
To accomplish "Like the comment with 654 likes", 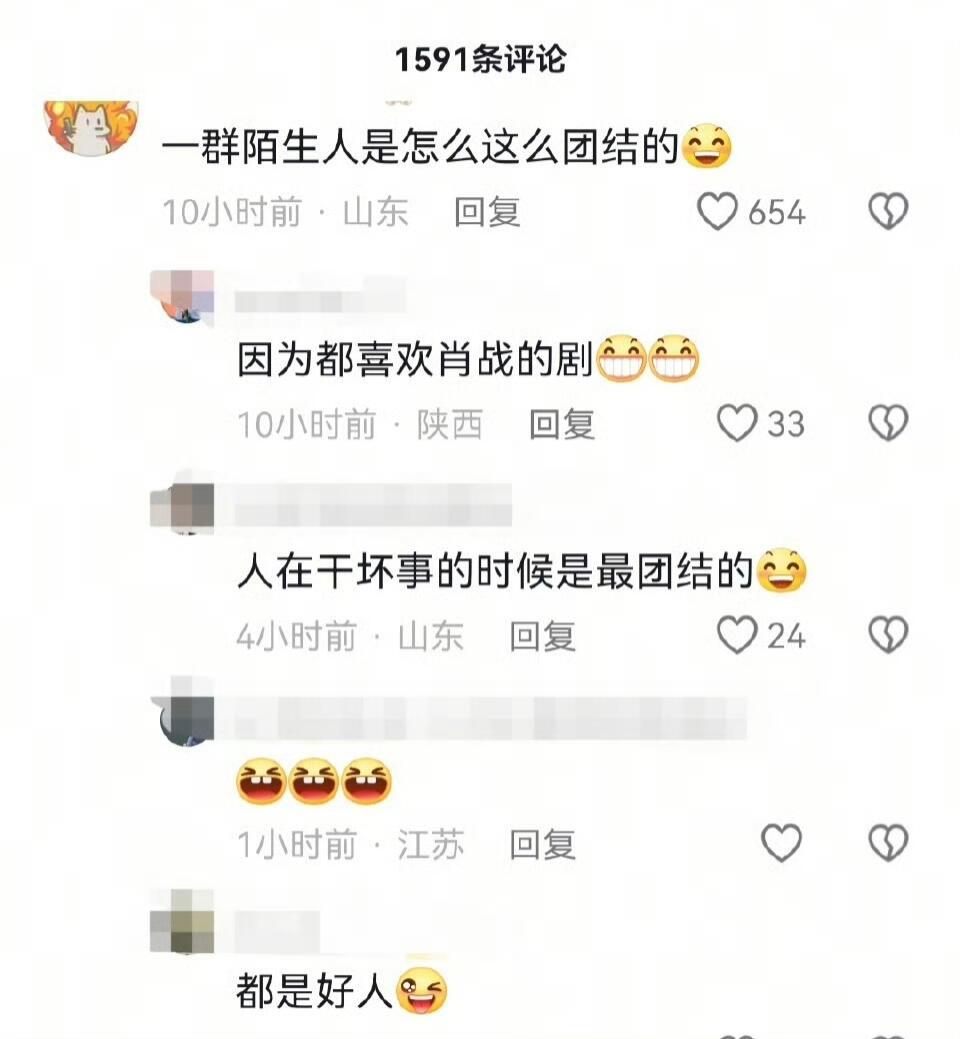I will click(x=717, y=211).
